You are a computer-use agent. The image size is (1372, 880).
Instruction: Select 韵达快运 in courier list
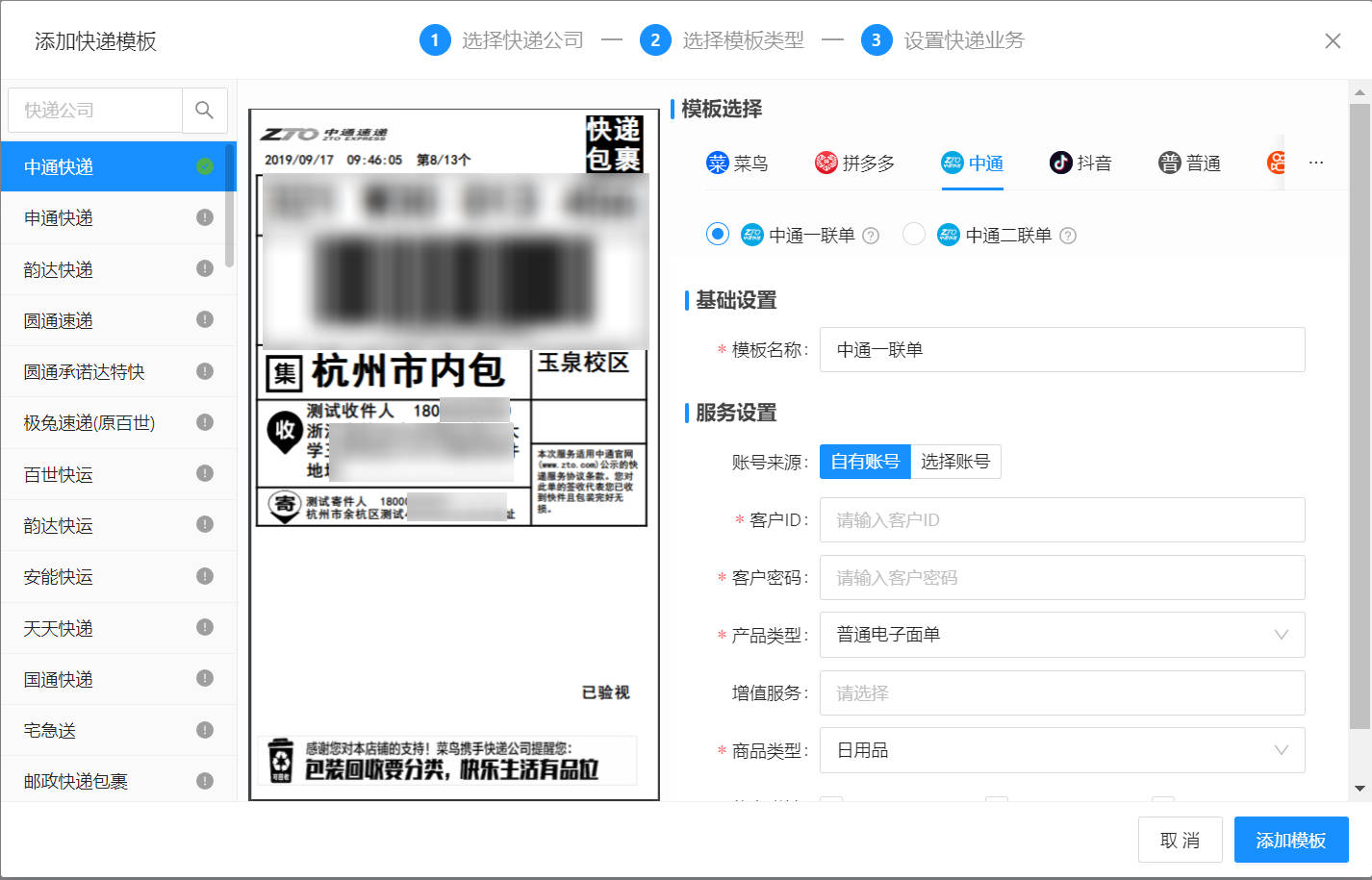118,525
